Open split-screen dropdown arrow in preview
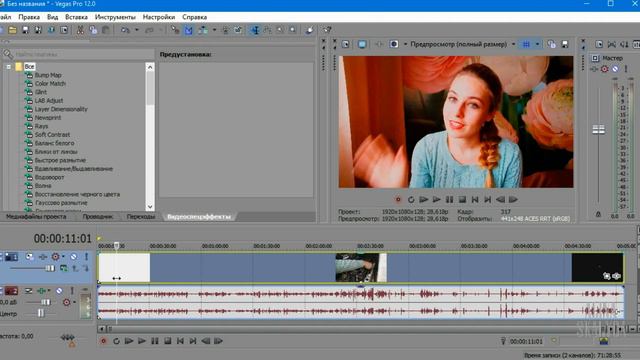The image size is (640, 360). pos(405,44)
